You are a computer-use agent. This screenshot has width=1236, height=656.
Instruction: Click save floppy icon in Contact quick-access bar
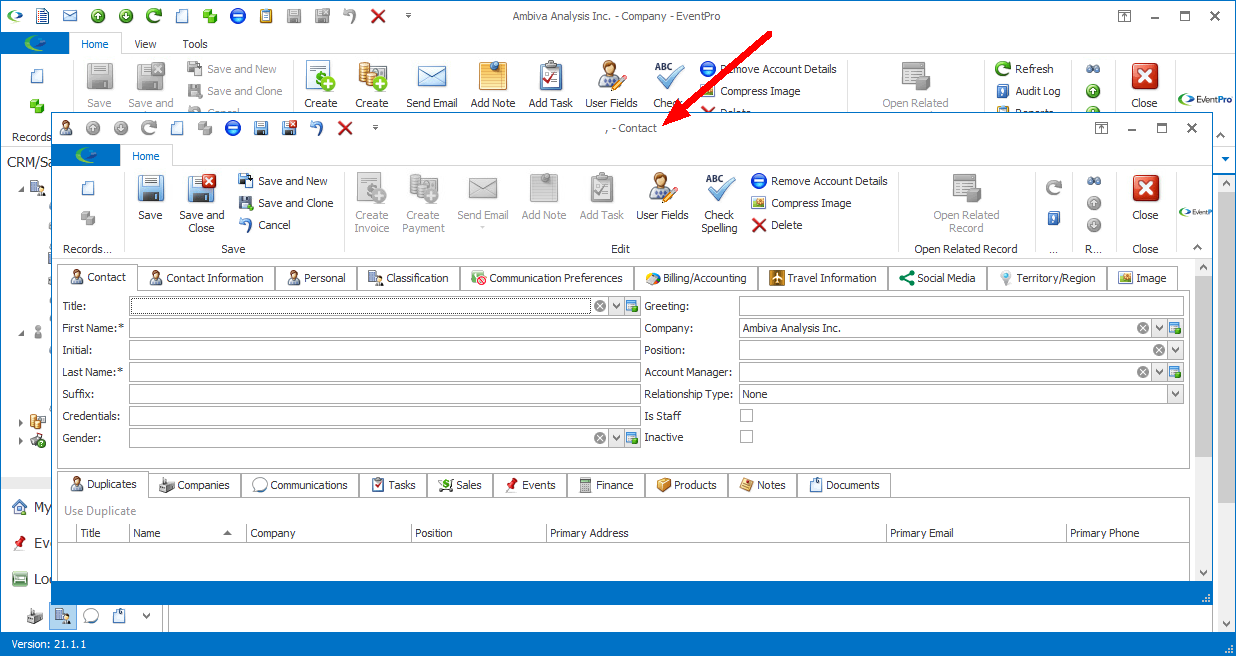(261, 128)
